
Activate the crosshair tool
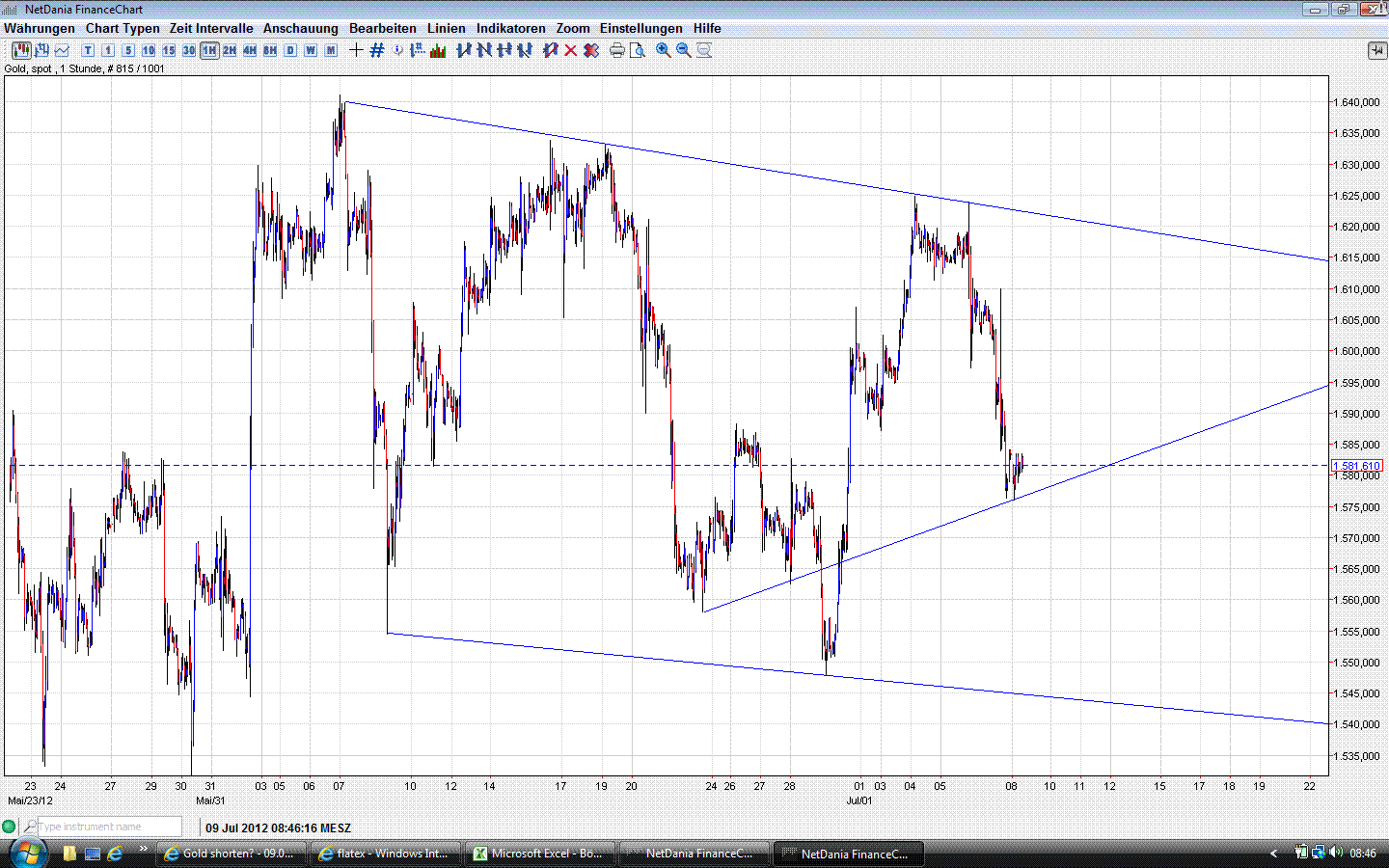(x=355, y=50)
